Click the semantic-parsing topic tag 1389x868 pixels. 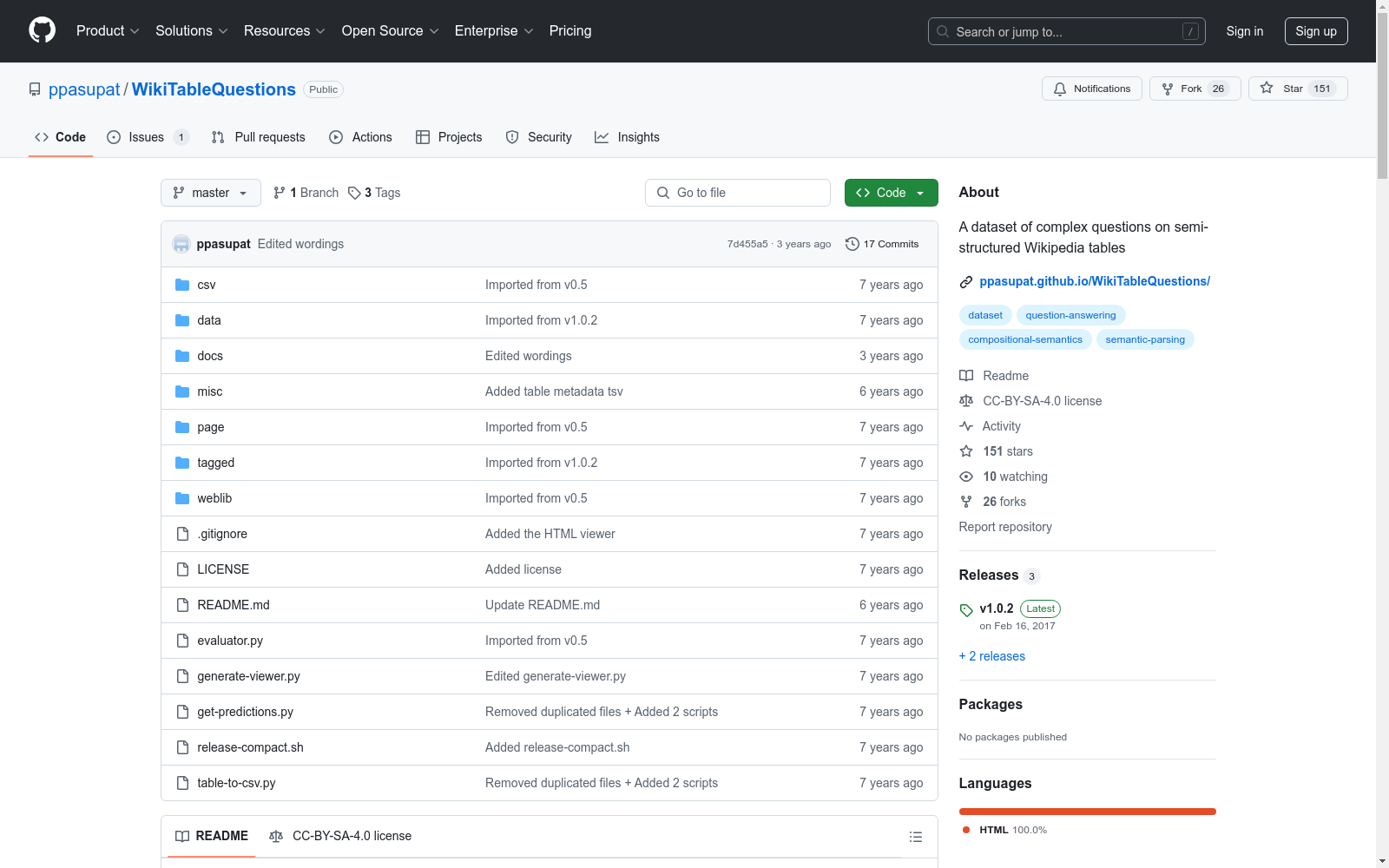(x=1145, y=339)
